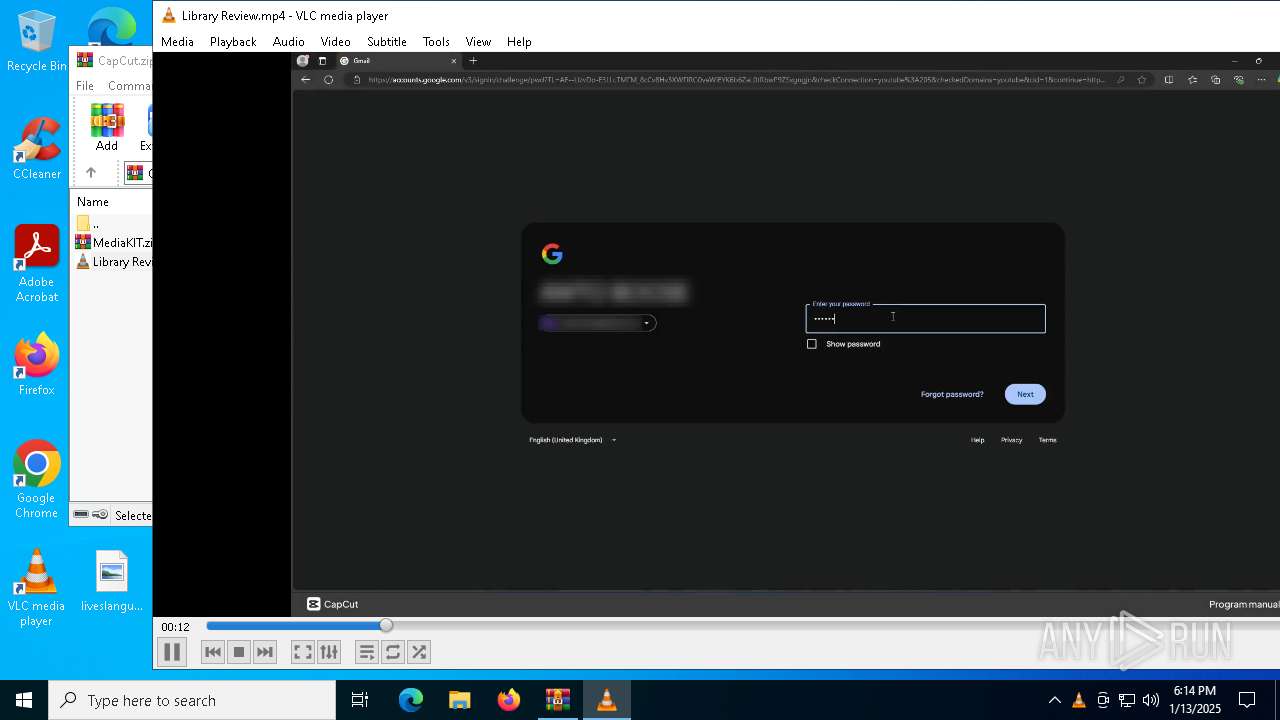This screenshot has height=720, width=1280.
Task: Open CCleaner desktop shortcut
Action: pos(37,150)
